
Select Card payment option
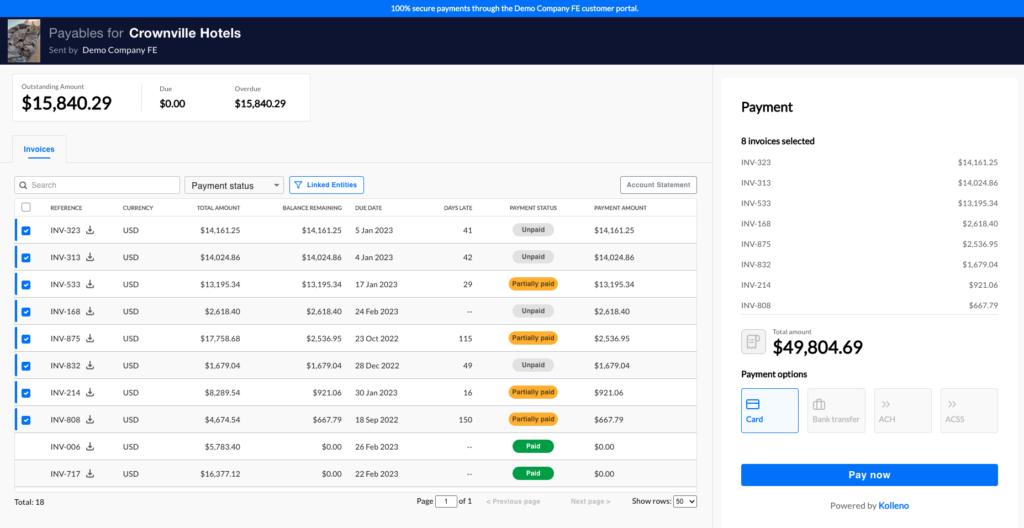(770, 410)
